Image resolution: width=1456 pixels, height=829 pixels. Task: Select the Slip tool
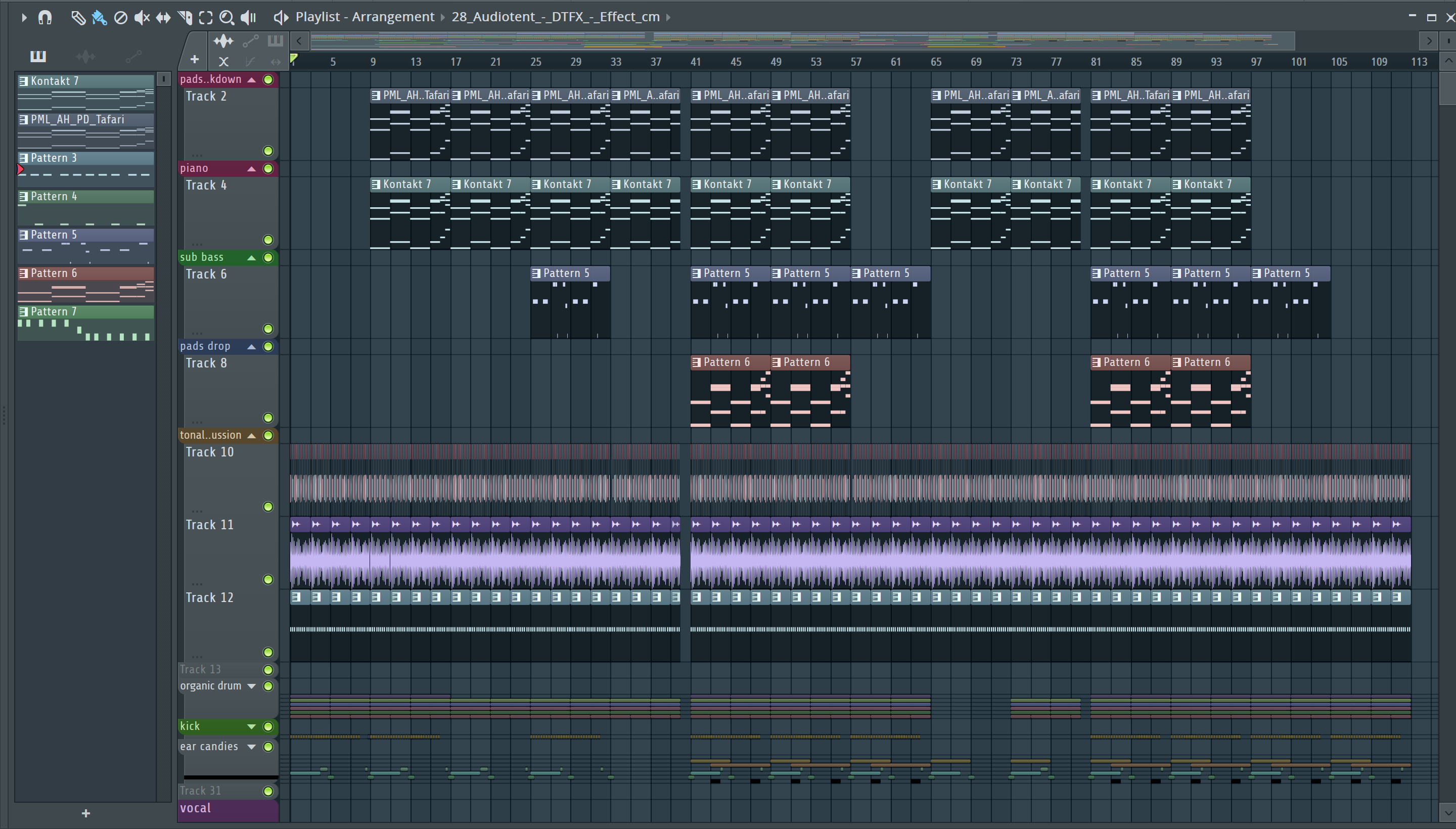coord(163,18)
